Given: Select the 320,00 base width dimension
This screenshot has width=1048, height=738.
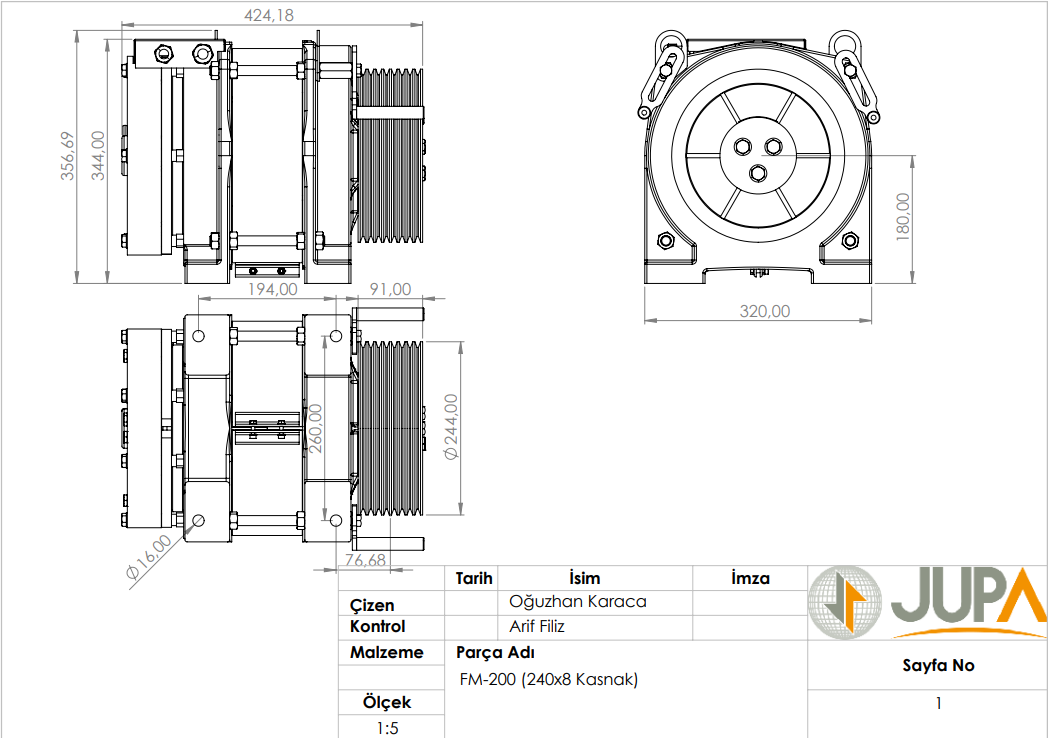Looking at the screenshot, I should (x=764, y=311).
